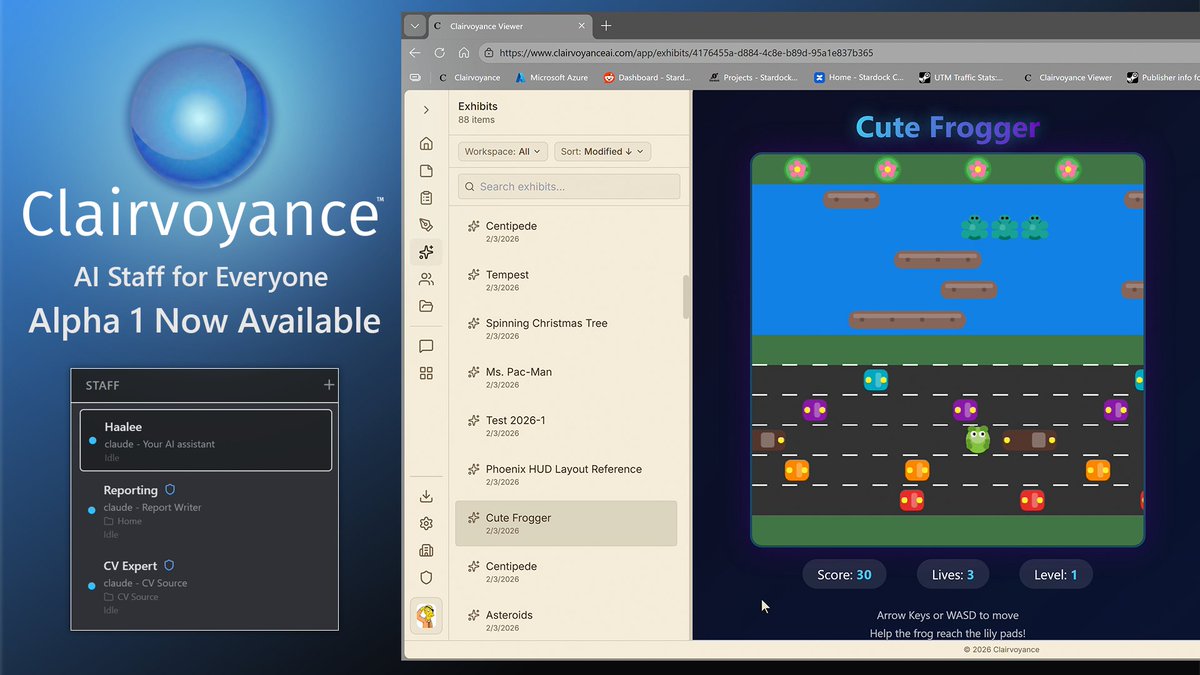Open the Tempest exhibit
1200x675 pixels.
[x=566, y=280]
